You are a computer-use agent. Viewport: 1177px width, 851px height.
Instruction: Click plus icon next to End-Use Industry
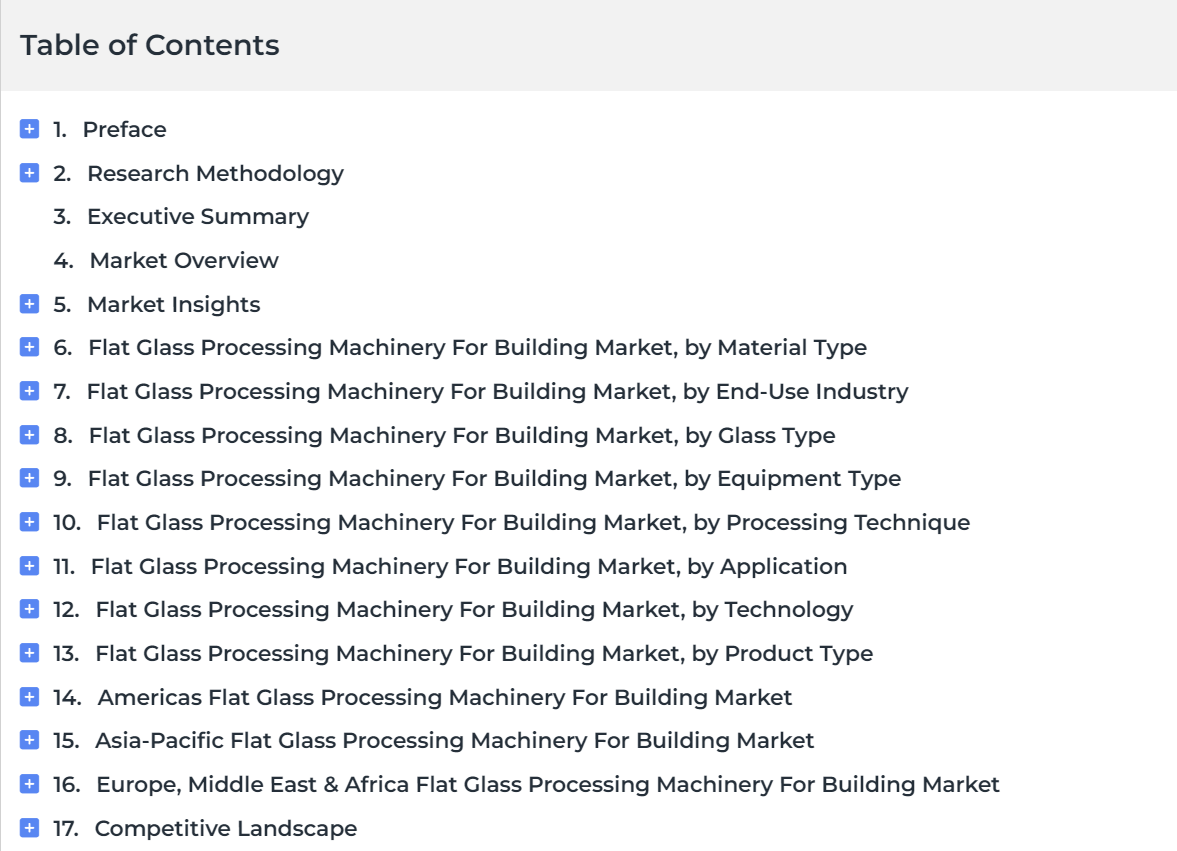pyautogui.click(x=29, y=391)
